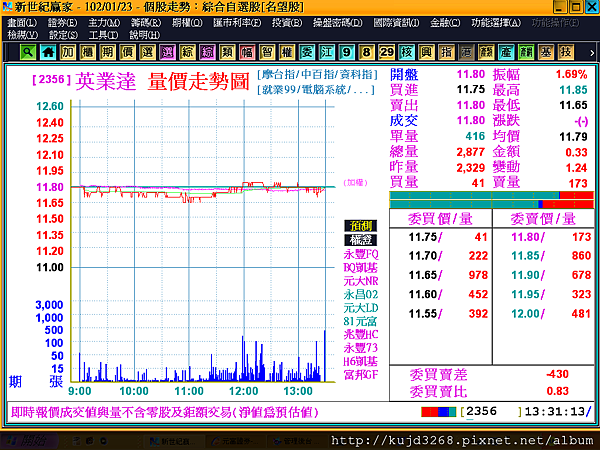
Task: Click the cyan 產 toolbar icon
Action: (x=505, y=52)
